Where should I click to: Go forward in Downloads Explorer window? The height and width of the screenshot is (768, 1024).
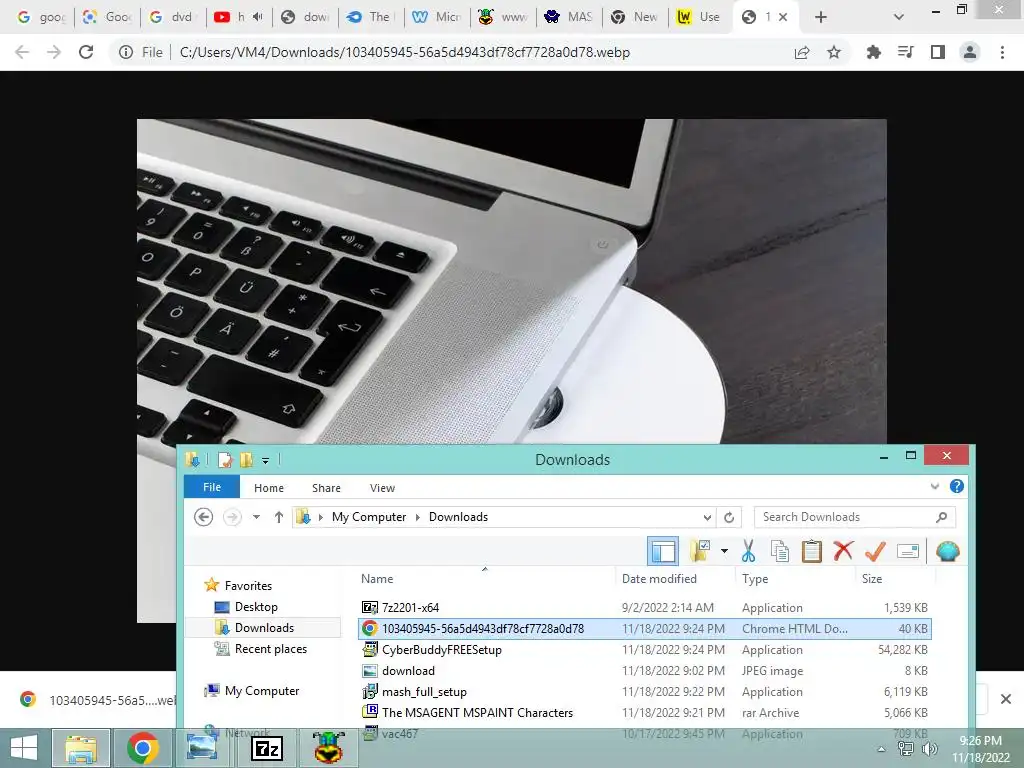point(232,517)
